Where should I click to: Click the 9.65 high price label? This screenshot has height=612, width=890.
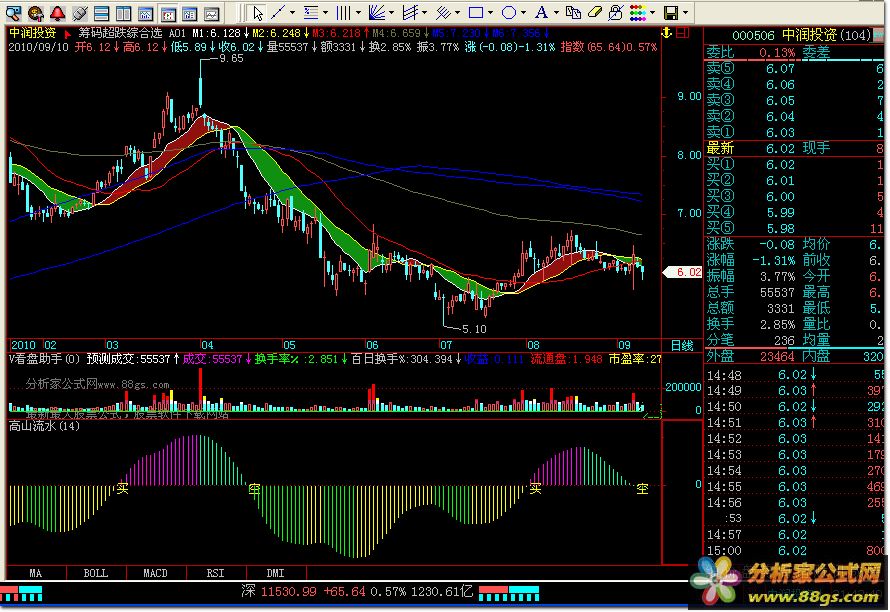[231, 58]
